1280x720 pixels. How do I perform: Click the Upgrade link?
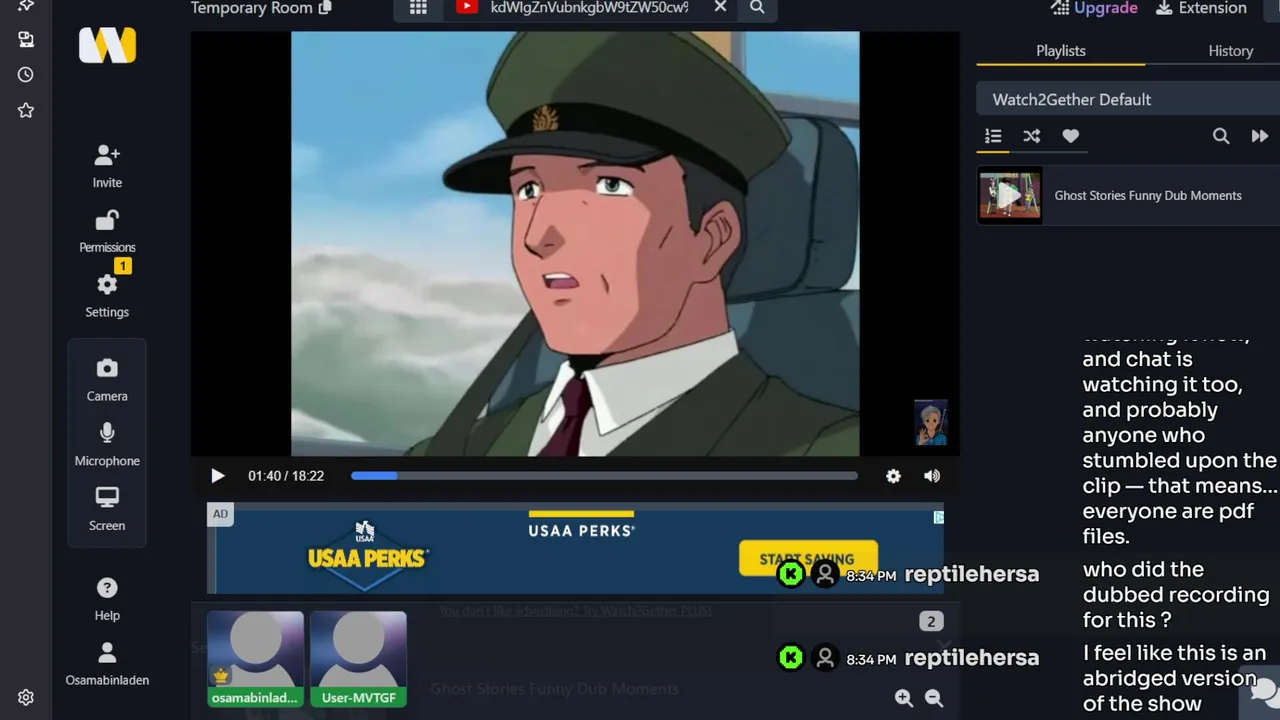(1094, 8)
